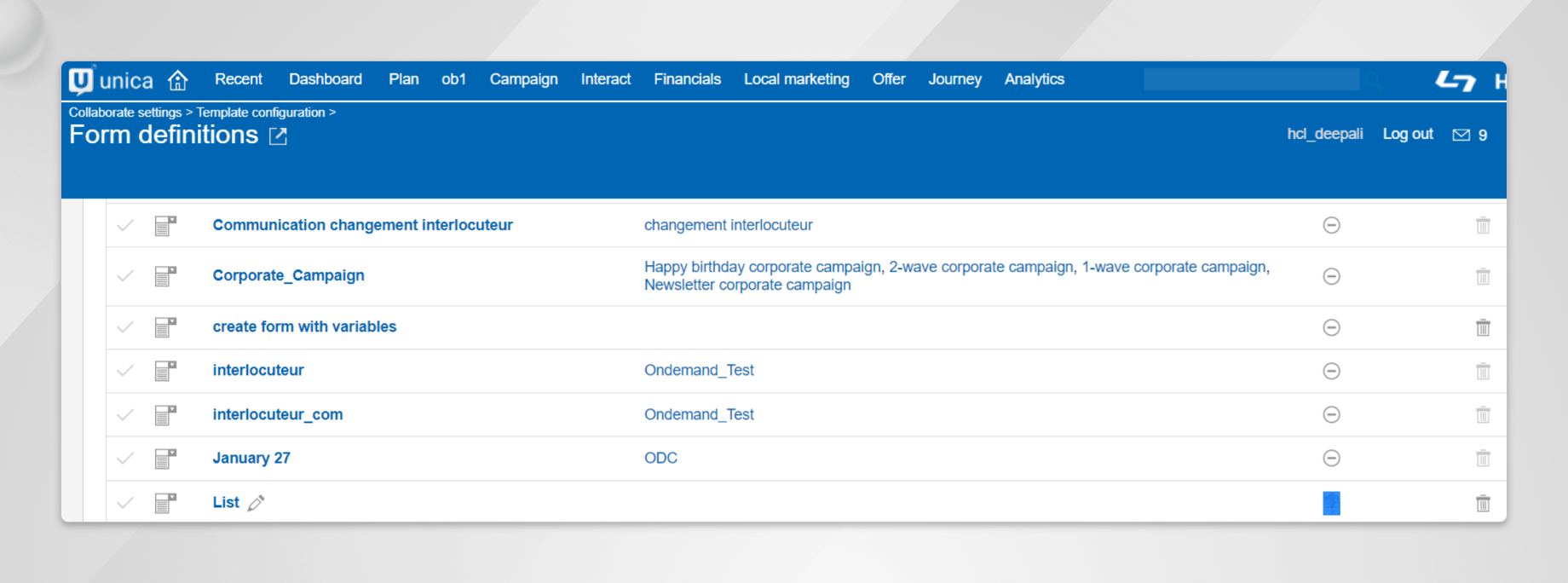This screenshot has height=583, width=1568.
Task: Toggle the disable circle for interlocuteur_com
Action: (x=1331, y=414)
